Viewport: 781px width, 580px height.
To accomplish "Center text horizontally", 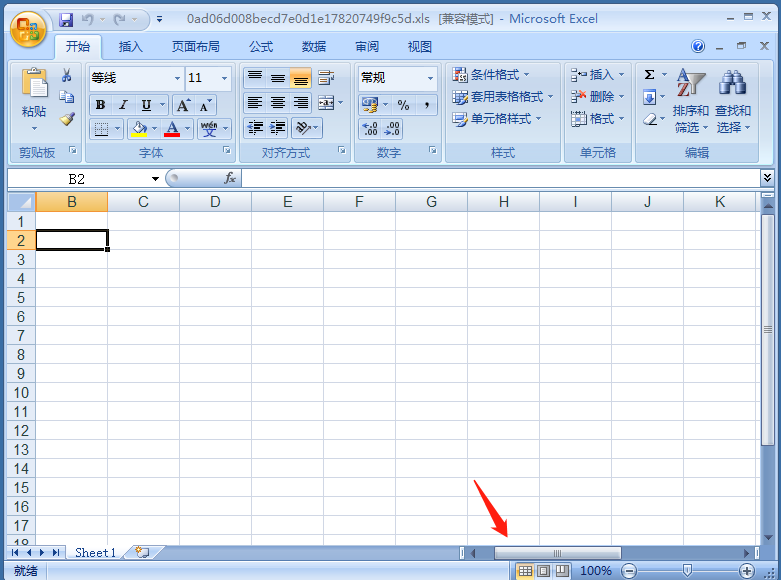I will (277, 103).
